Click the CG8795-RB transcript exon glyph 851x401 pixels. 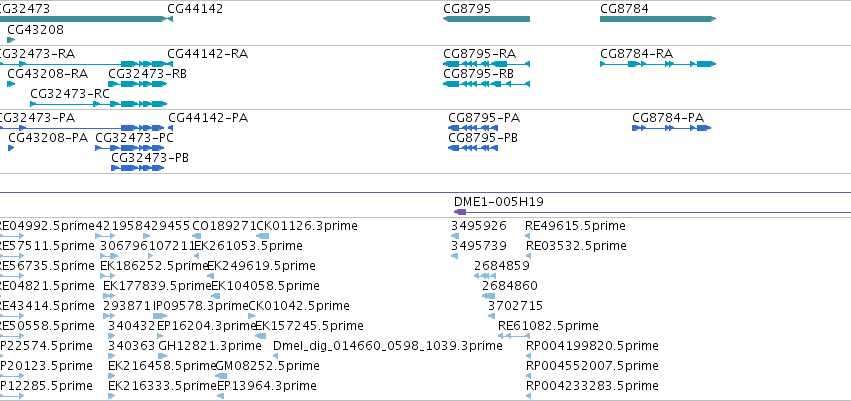click(486, 84)
